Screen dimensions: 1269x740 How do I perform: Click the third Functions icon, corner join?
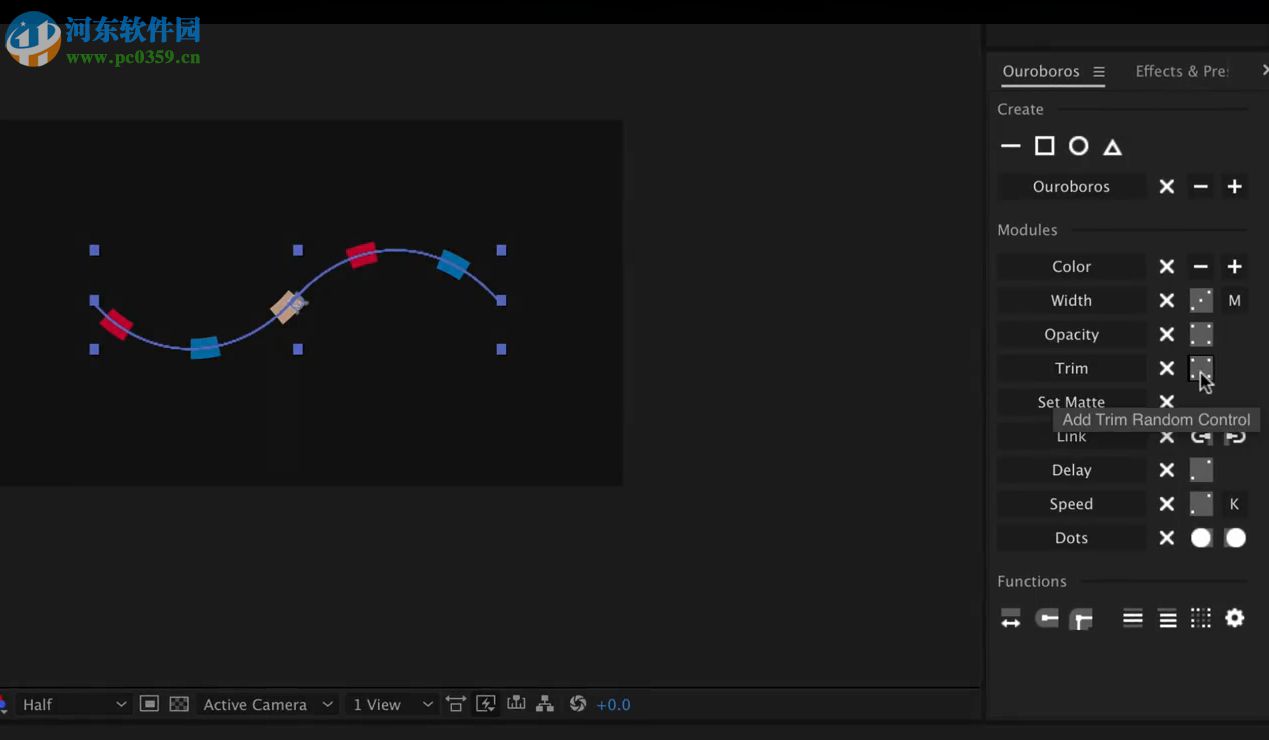tap(1080, 619)
